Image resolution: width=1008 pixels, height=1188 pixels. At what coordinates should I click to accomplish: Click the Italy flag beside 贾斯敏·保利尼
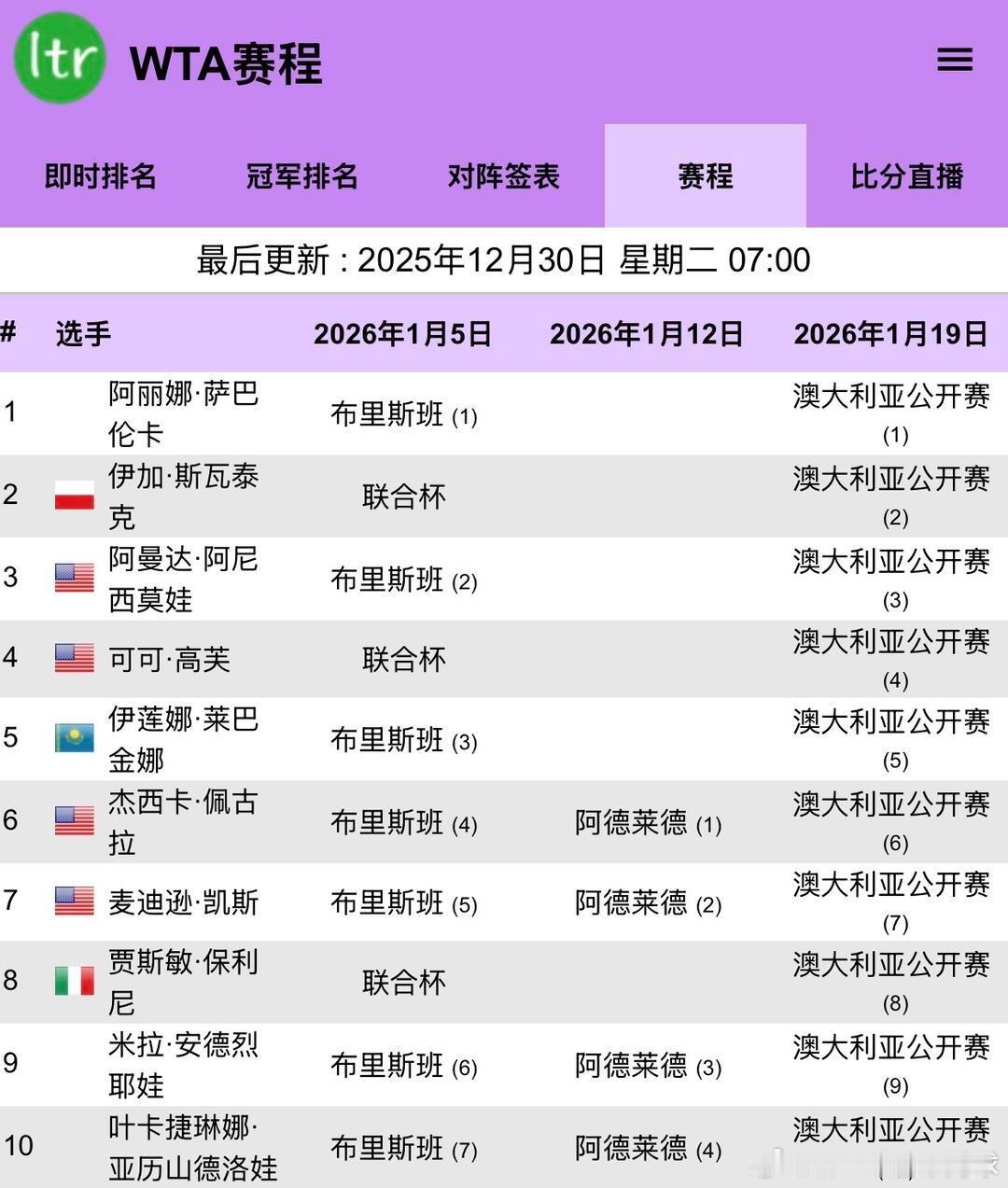click(75, 981)
